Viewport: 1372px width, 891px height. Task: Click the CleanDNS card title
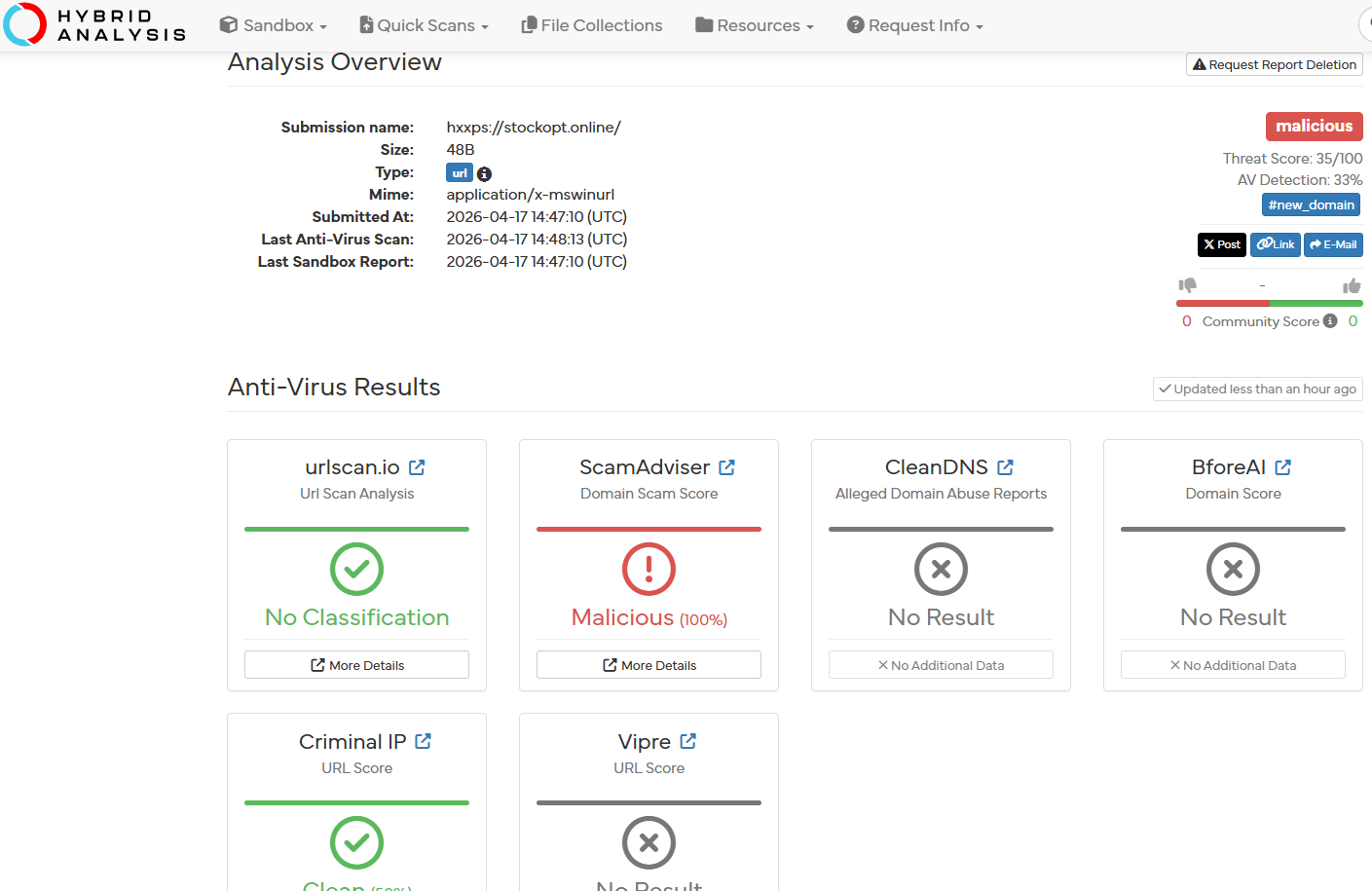(x=936, y=467)
